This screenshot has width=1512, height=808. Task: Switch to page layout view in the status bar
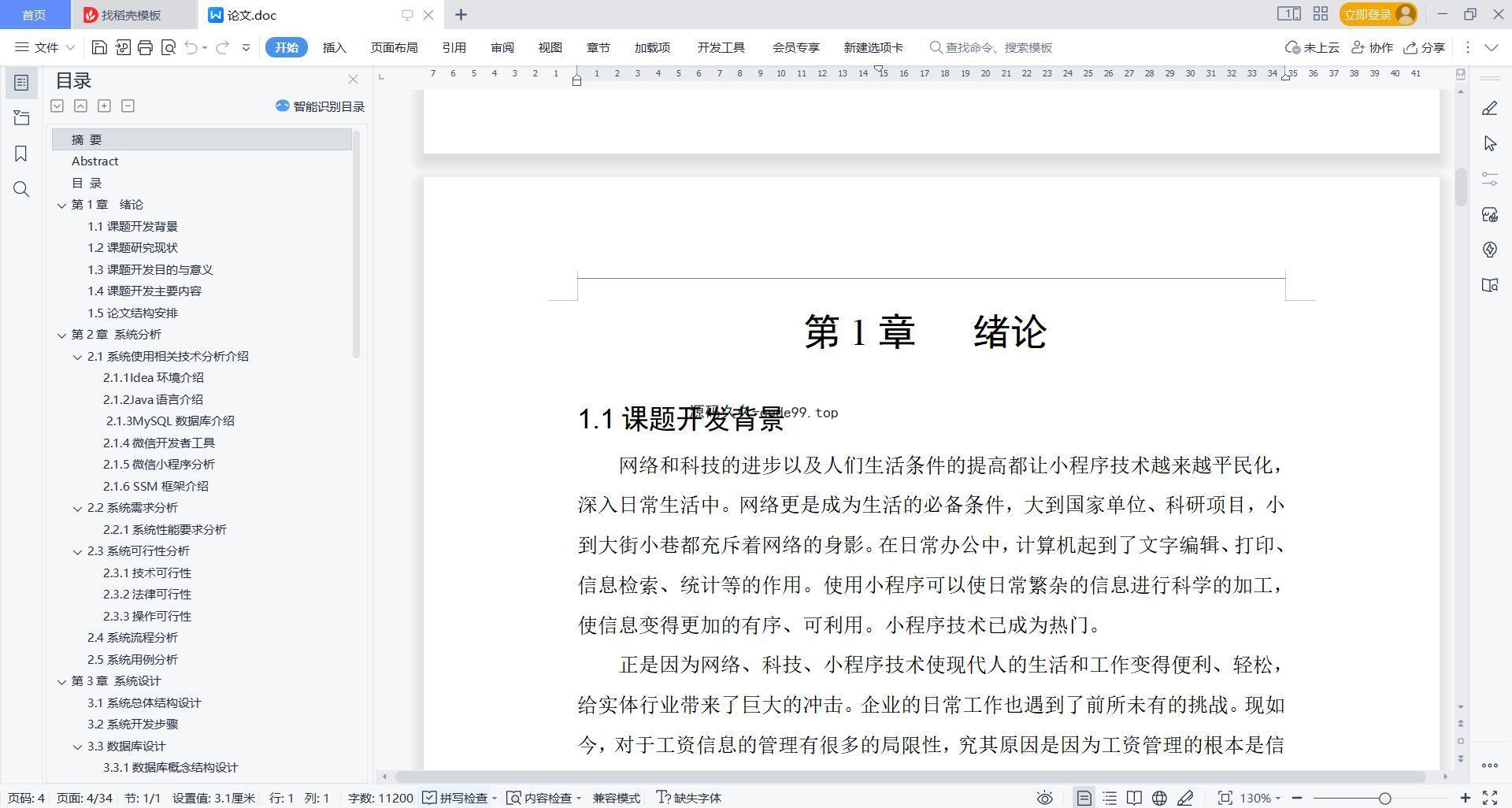[1084, 798]
